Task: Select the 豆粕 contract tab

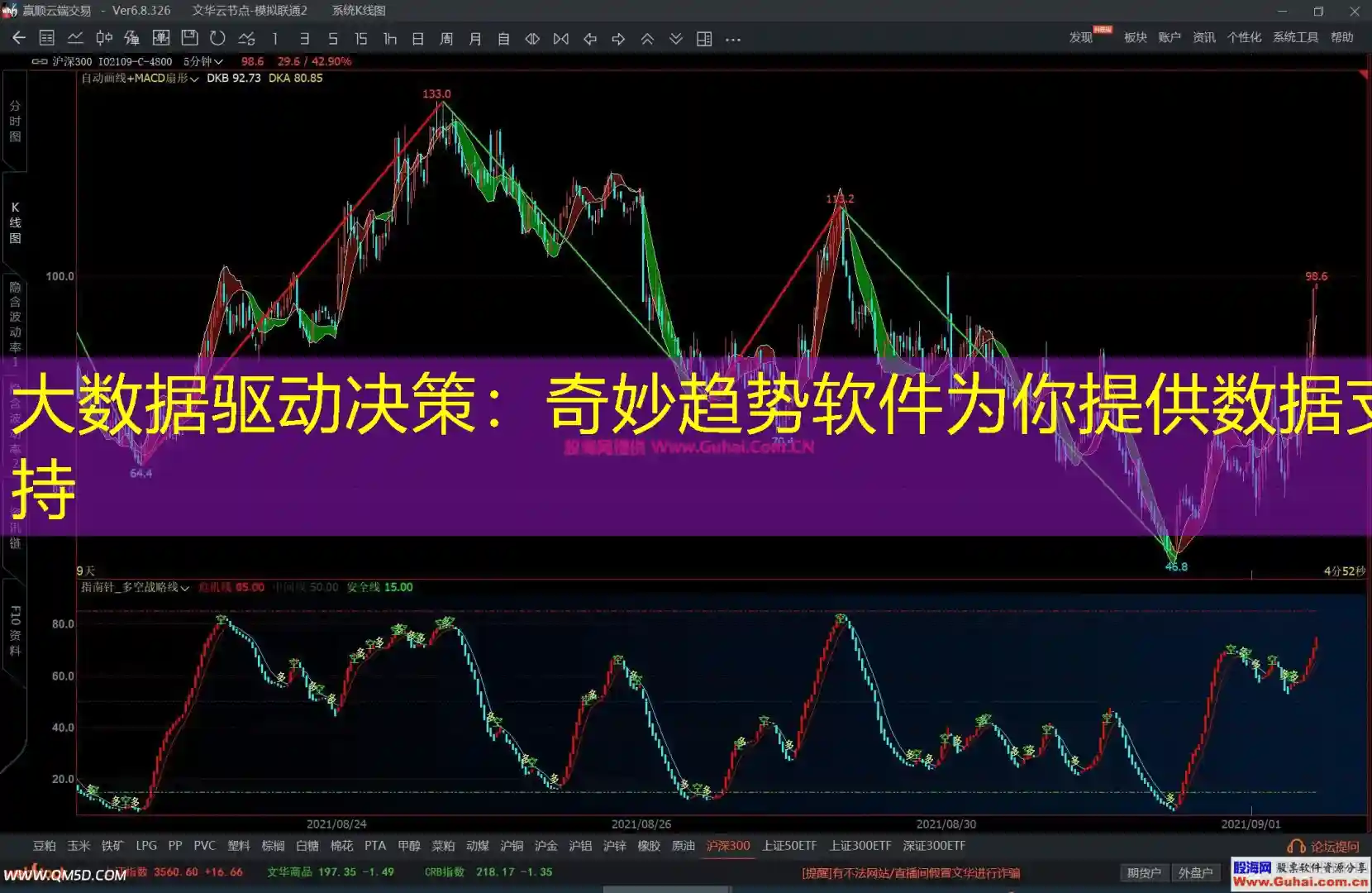Action: point(45,846)
